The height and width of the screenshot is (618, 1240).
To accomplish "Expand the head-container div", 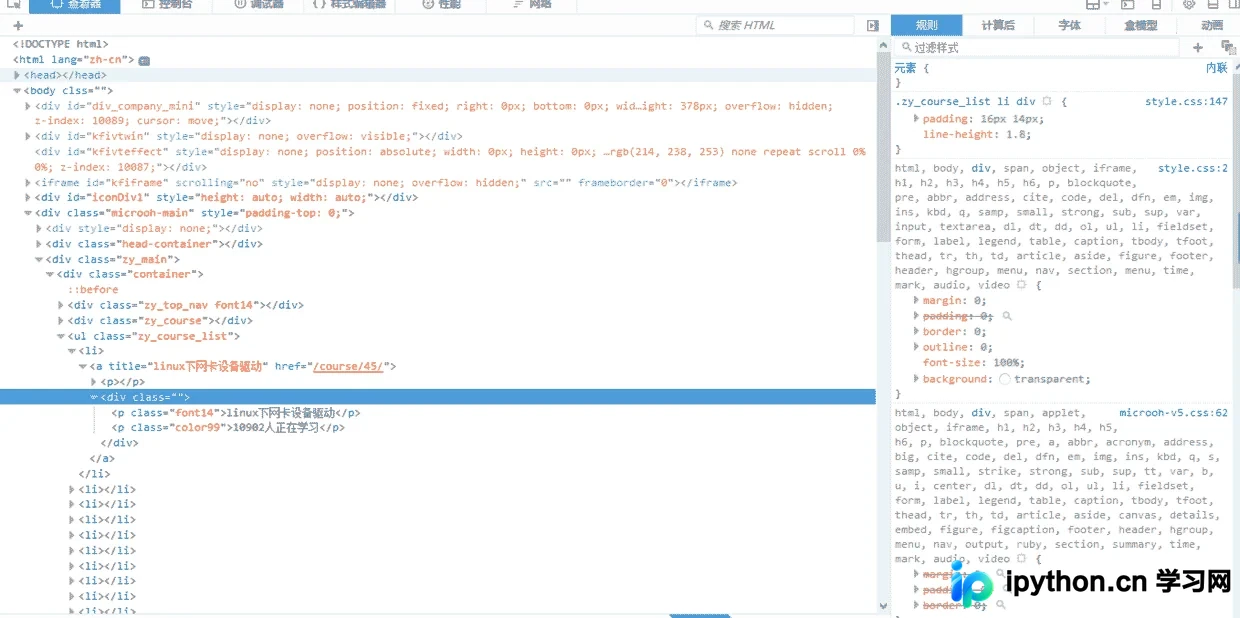I will [x=40, y=244].
